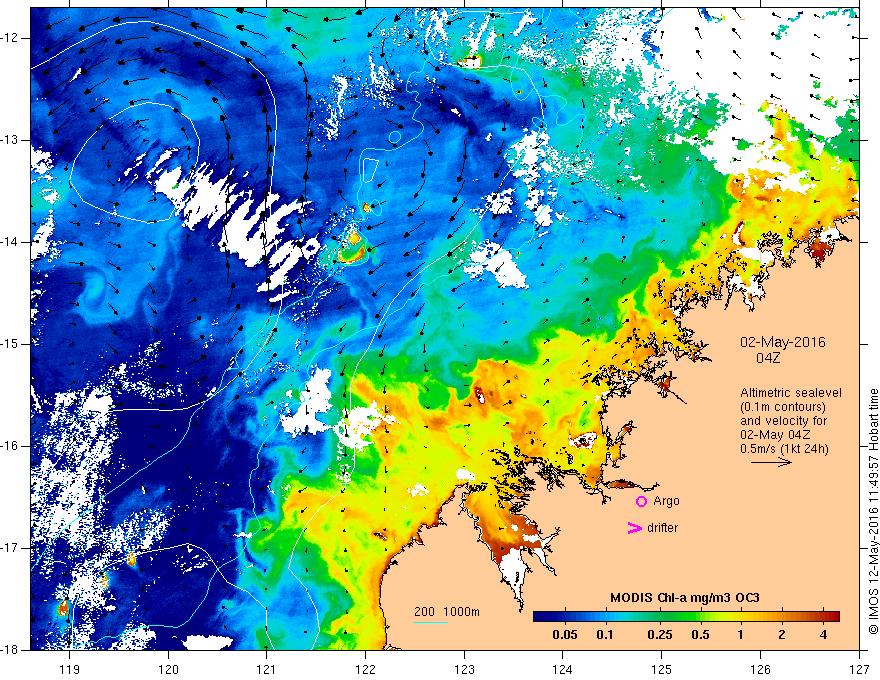Click the color bar value 0.05

(x=565, y=635)
